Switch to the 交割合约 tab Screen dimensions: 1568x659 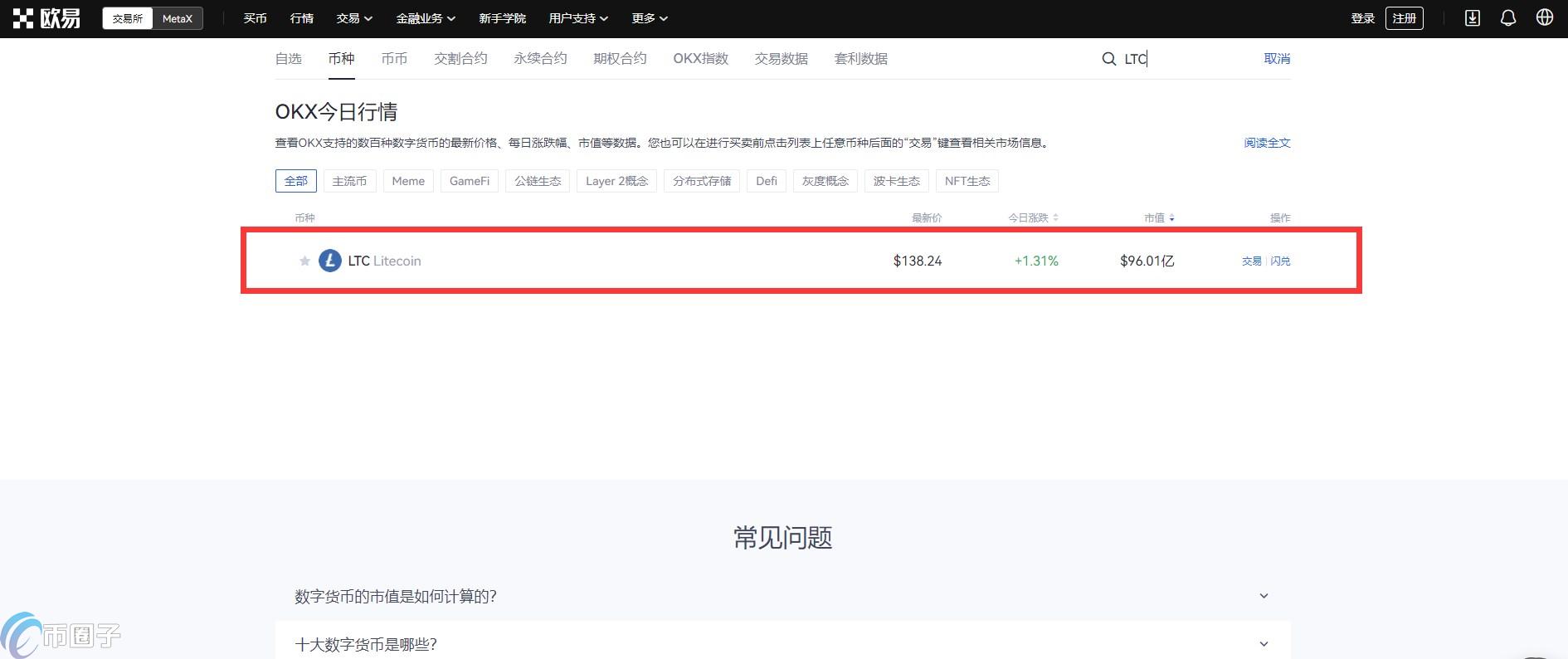click(460, 59)
